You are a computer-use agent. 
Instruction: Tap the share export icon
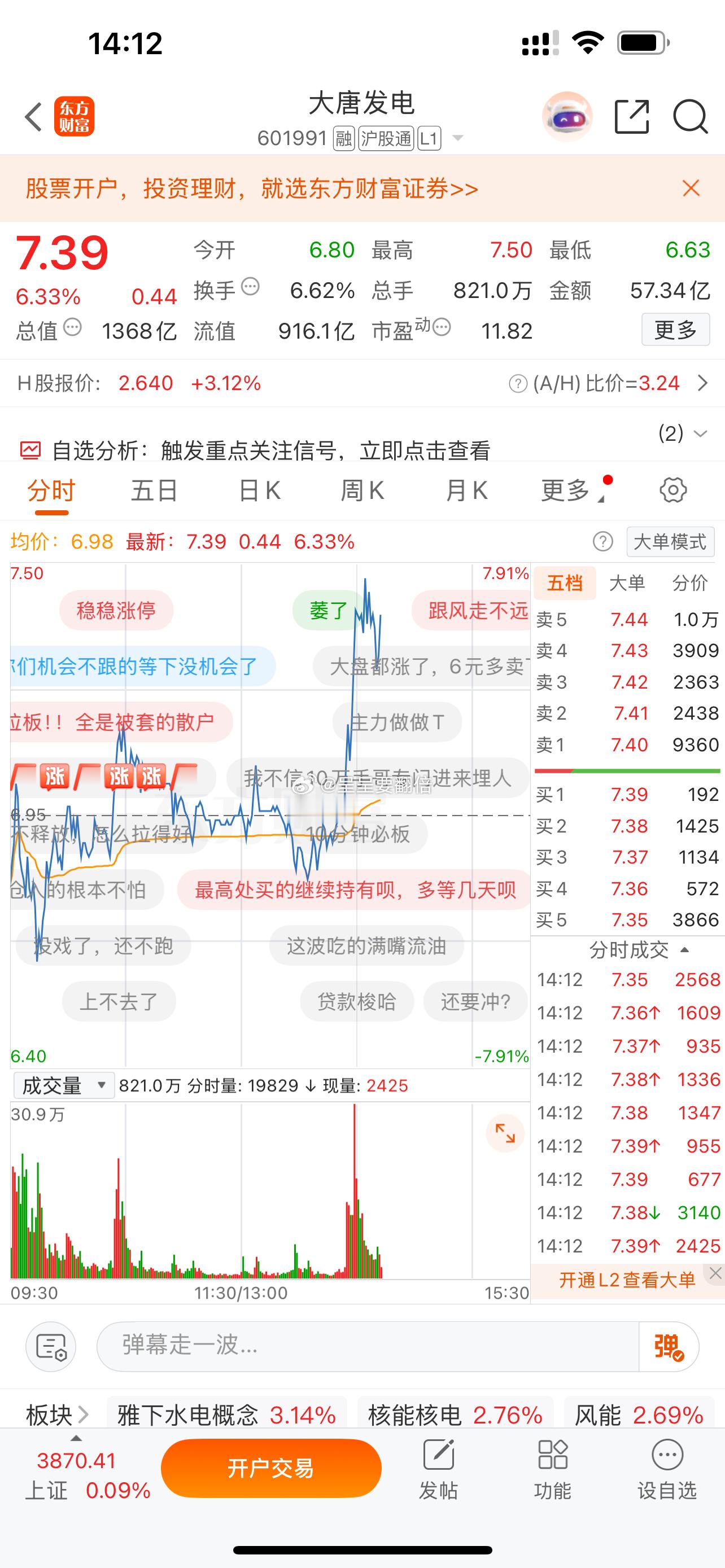(x=632, y=116)
